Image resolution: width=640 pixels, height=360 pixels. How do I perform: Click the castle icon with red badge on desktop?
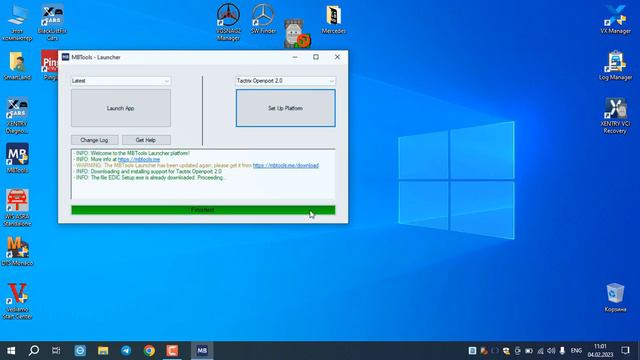(x=297, y=33)
